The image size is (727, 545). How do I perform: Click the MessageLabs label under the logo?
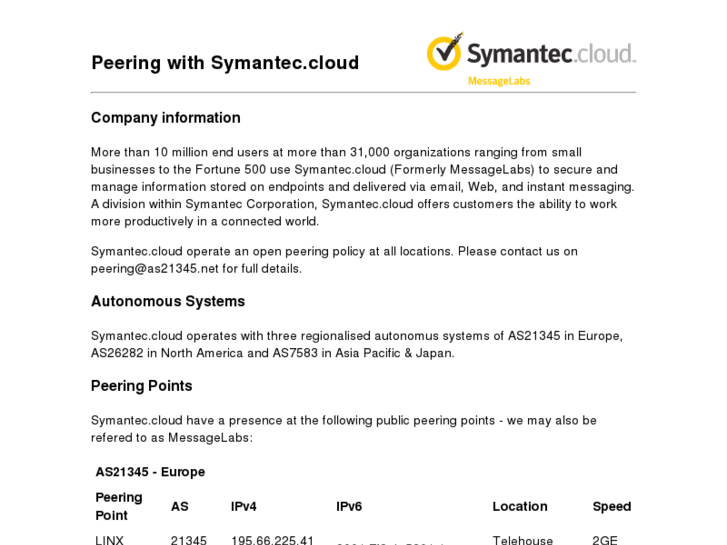tap(498, 81)
